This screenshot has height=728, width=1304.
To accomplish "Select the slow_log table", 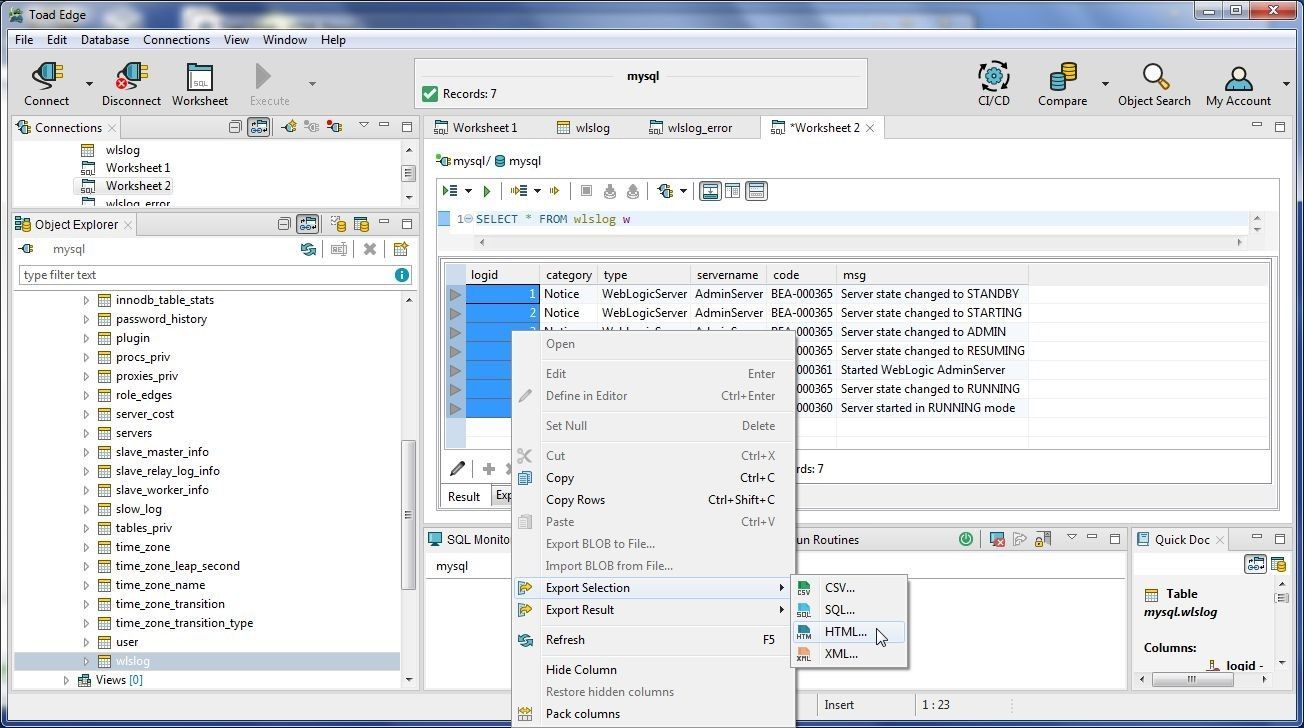I will point(138,509).
